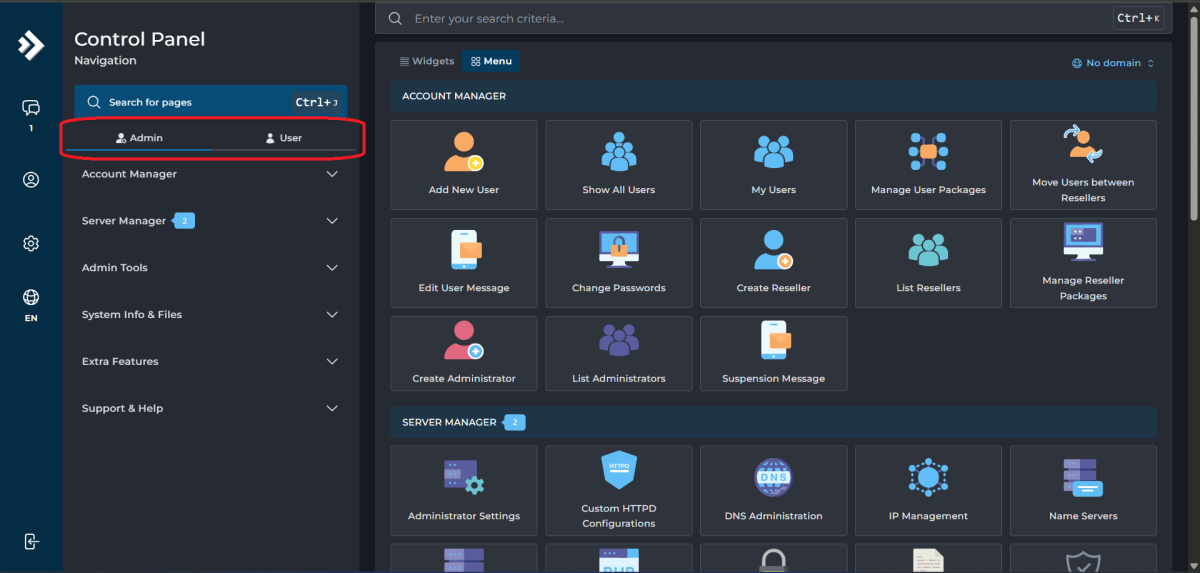Viewport: 1200px width, 573px height.
Task: Open the settings gear in sidebar
Action: pos(31,243)
